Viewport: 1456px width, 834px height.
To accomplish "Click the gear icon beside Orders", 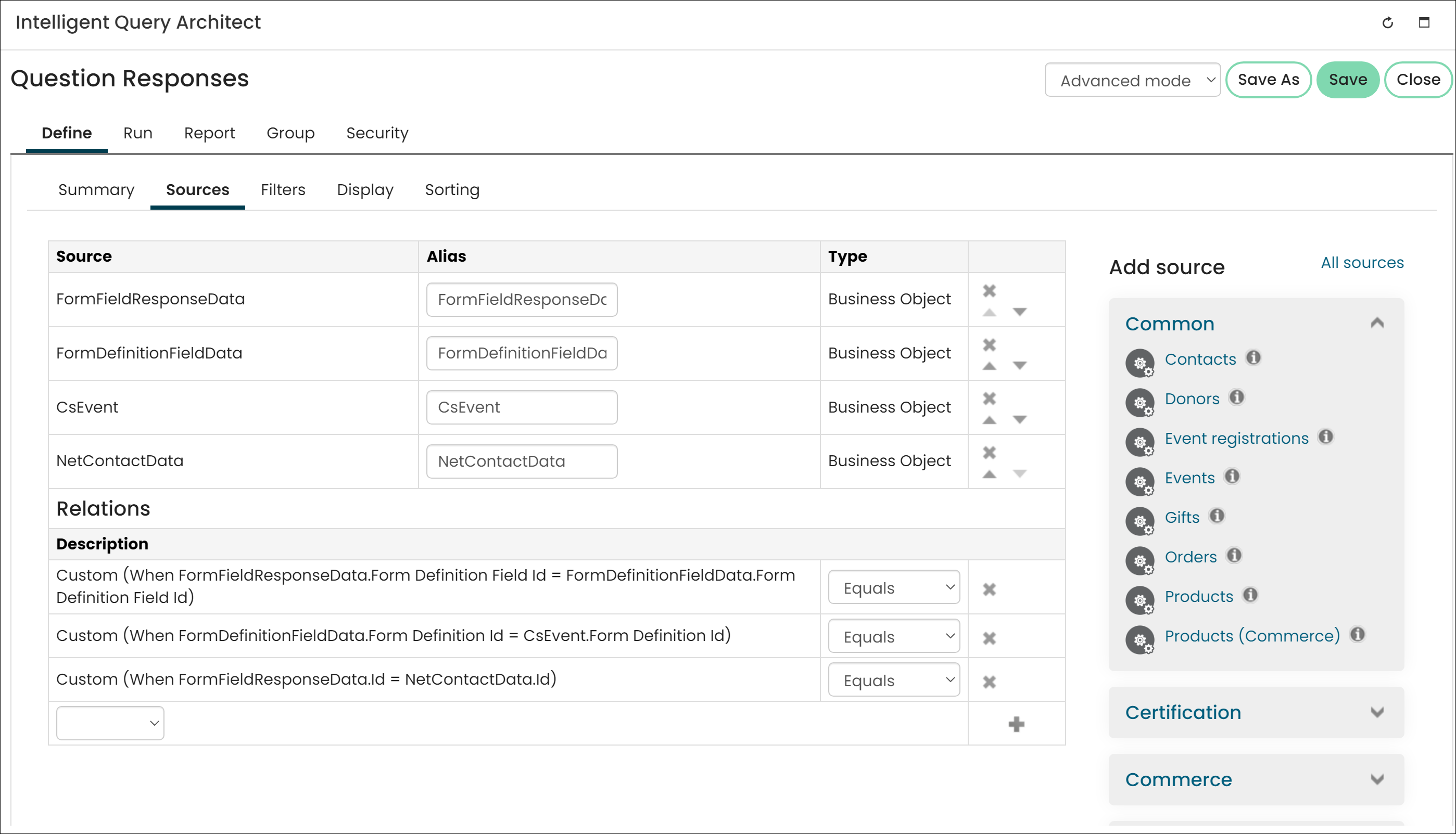I will coord(1140,560).
